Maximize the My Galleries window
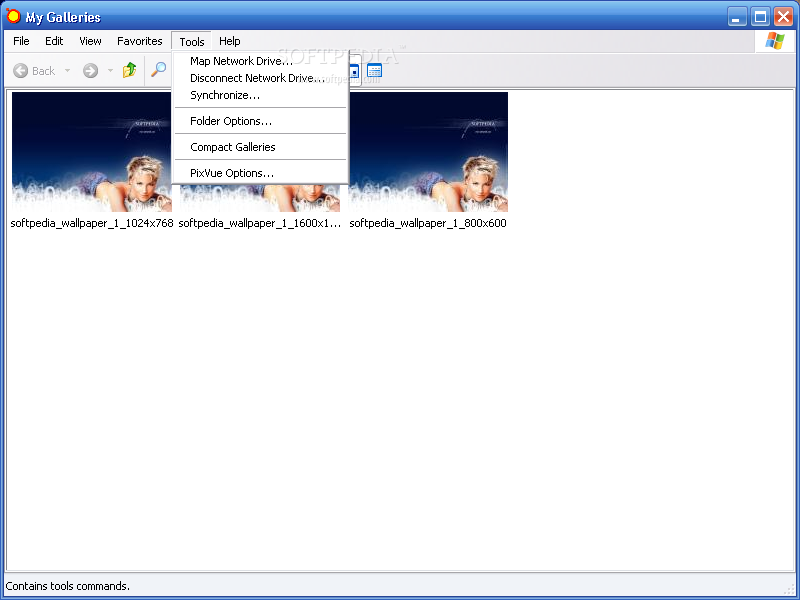This screenshot has width=800, height=600. coord(760,17)
